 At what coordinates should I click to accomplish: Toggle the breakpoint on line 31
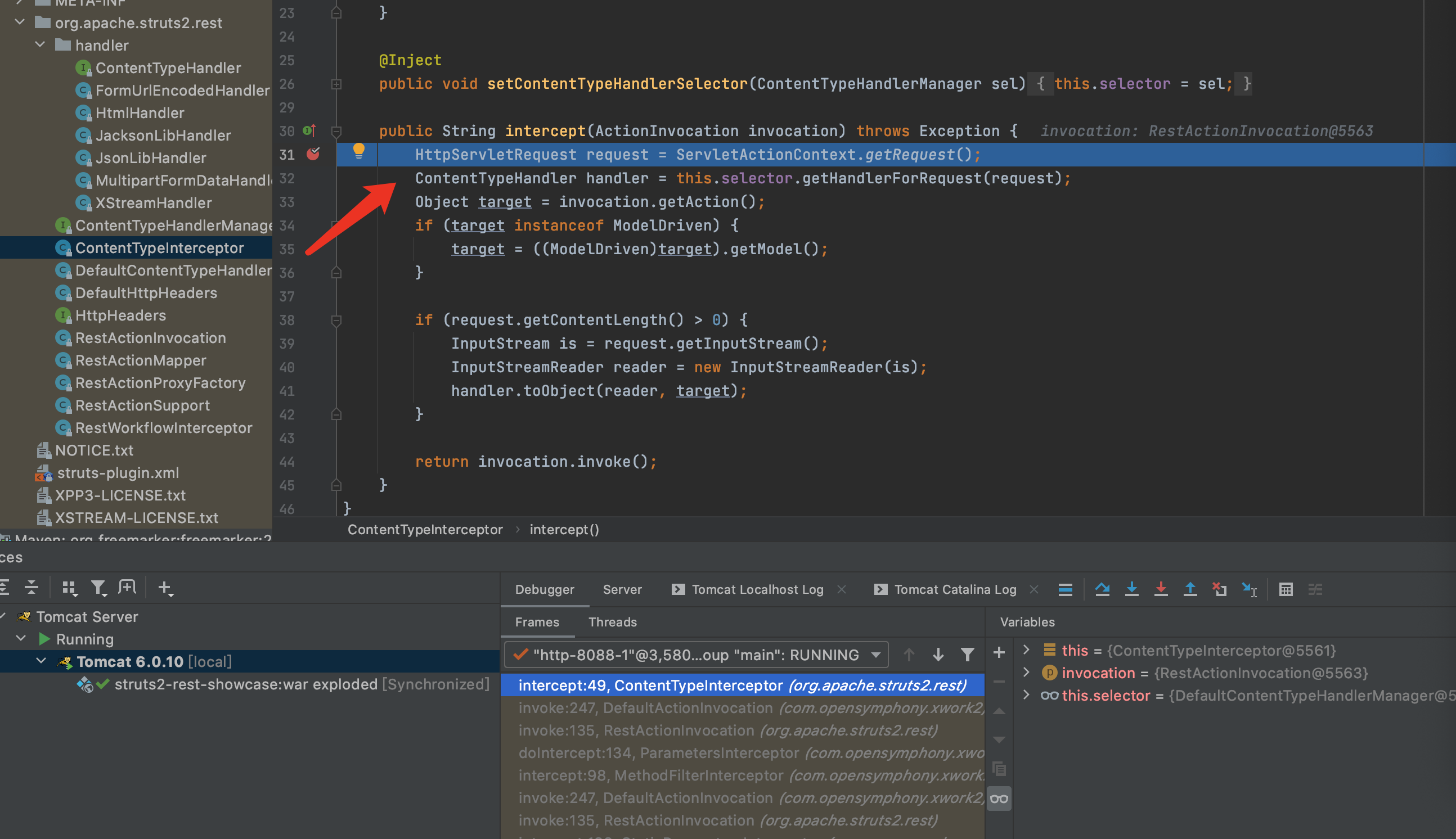click(313, 154)
